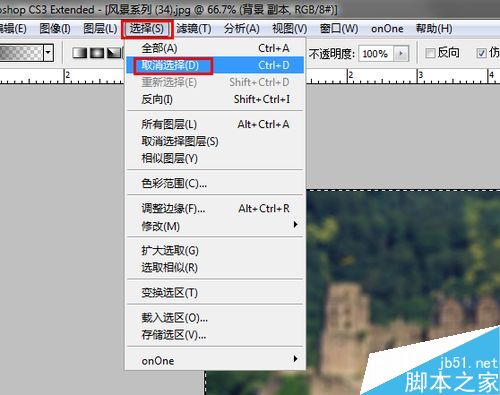This screenshot has width=500, height=395.
Task: Select the linear gradient type icon
Action: pyautogui.click(x=79, y=53)
